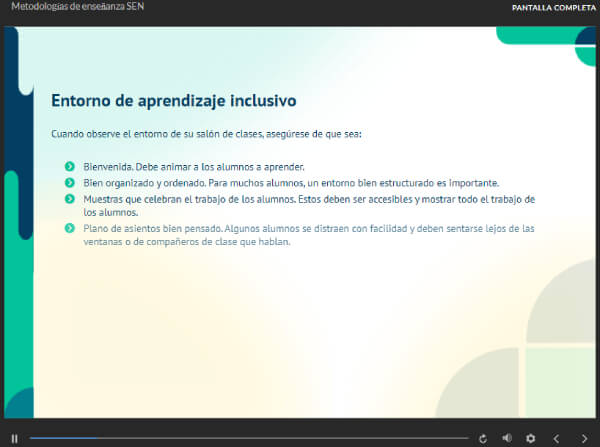Click the Plano de asientos bien pensado text
Viewport: 600px width, 447px height.
(x=309, y=235)
